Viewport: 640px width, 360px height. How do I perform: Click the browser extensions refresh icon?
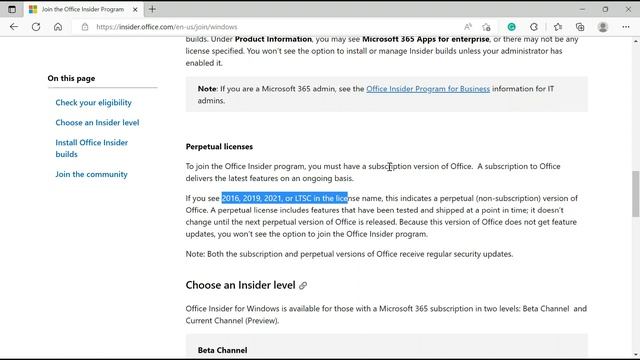[534, 27]
